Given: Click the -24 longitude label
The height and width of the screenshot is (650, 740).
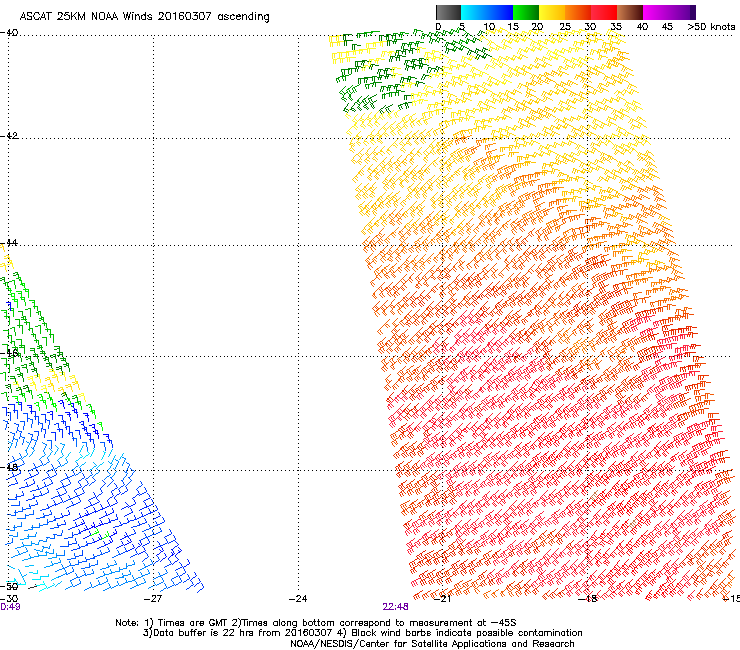Looking at the screenshot, I should pos(298,599).
